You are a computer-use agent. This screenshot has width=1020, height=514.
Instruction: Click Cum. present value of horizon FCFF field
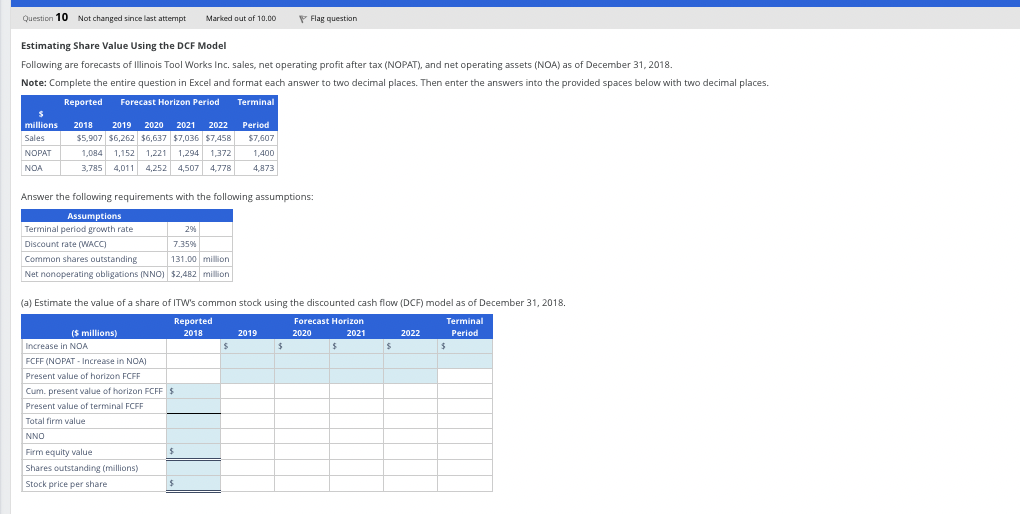pyautogui.click(x=193, y=391)
